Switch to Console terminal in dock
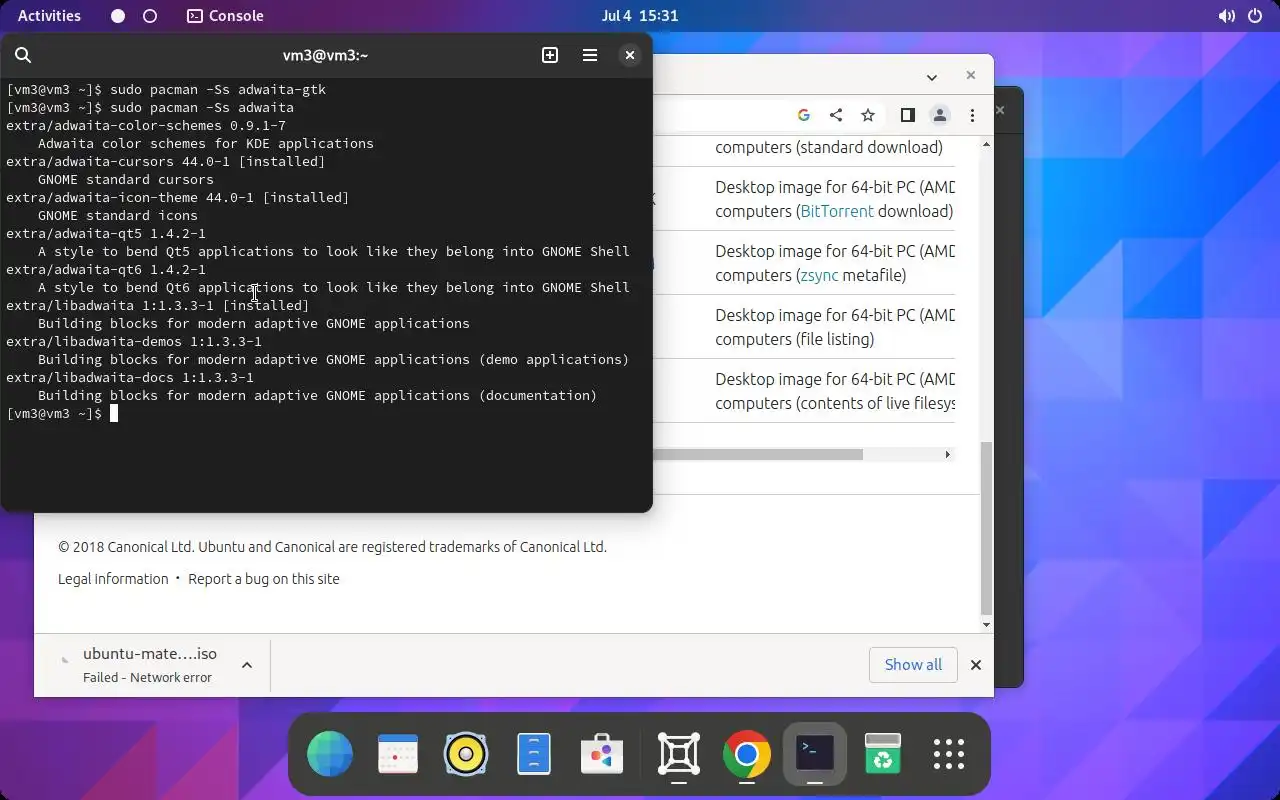Viewport: 1280px width, 800px height. 814,754
